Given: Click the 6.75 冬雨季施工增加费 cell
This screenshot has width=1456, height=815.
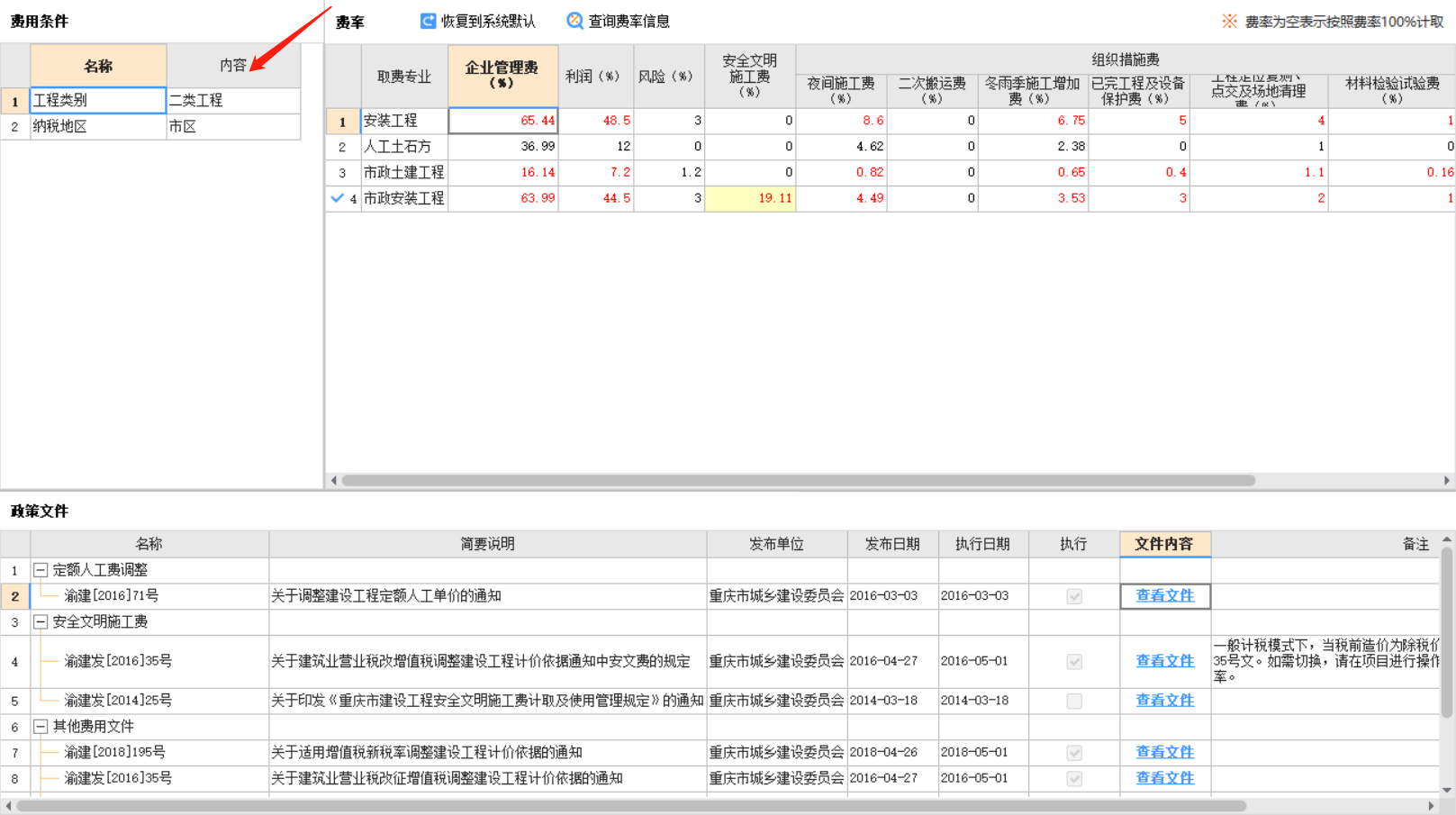Looking at the screenshot, I should [1033, 121].
